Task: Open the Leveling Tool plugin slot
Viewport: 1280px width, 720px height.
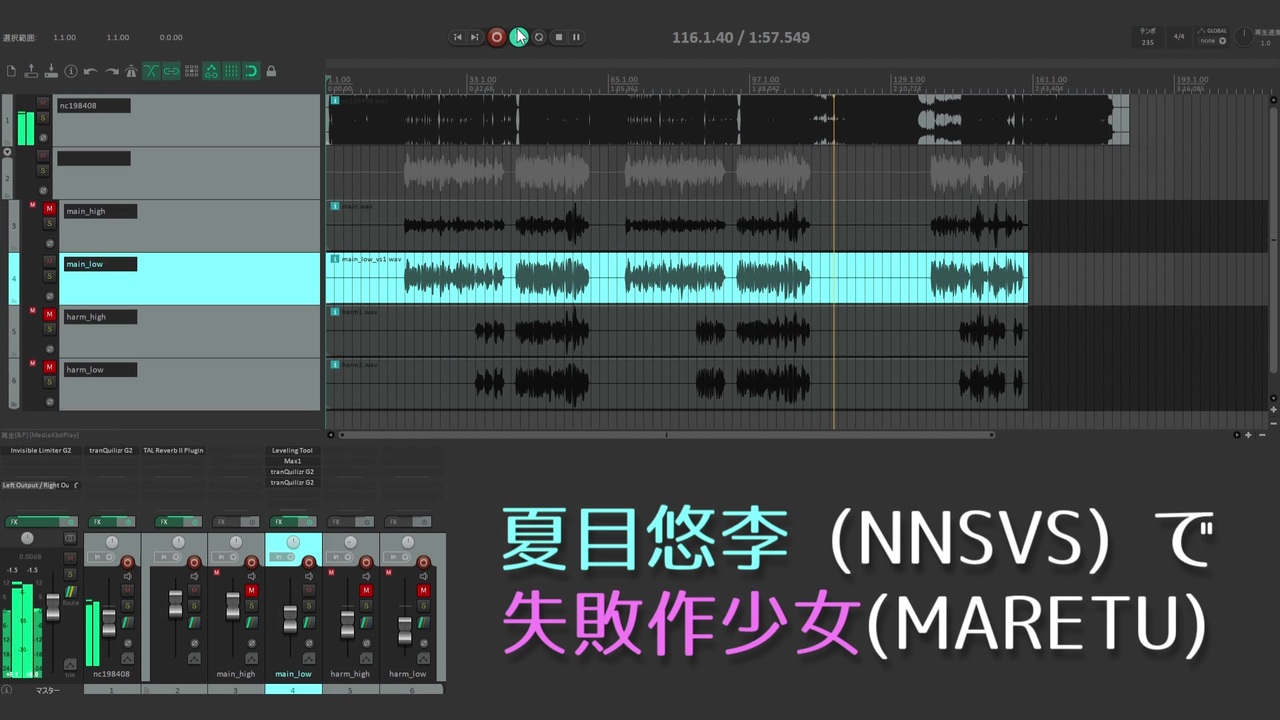Action: pos(293,451)
